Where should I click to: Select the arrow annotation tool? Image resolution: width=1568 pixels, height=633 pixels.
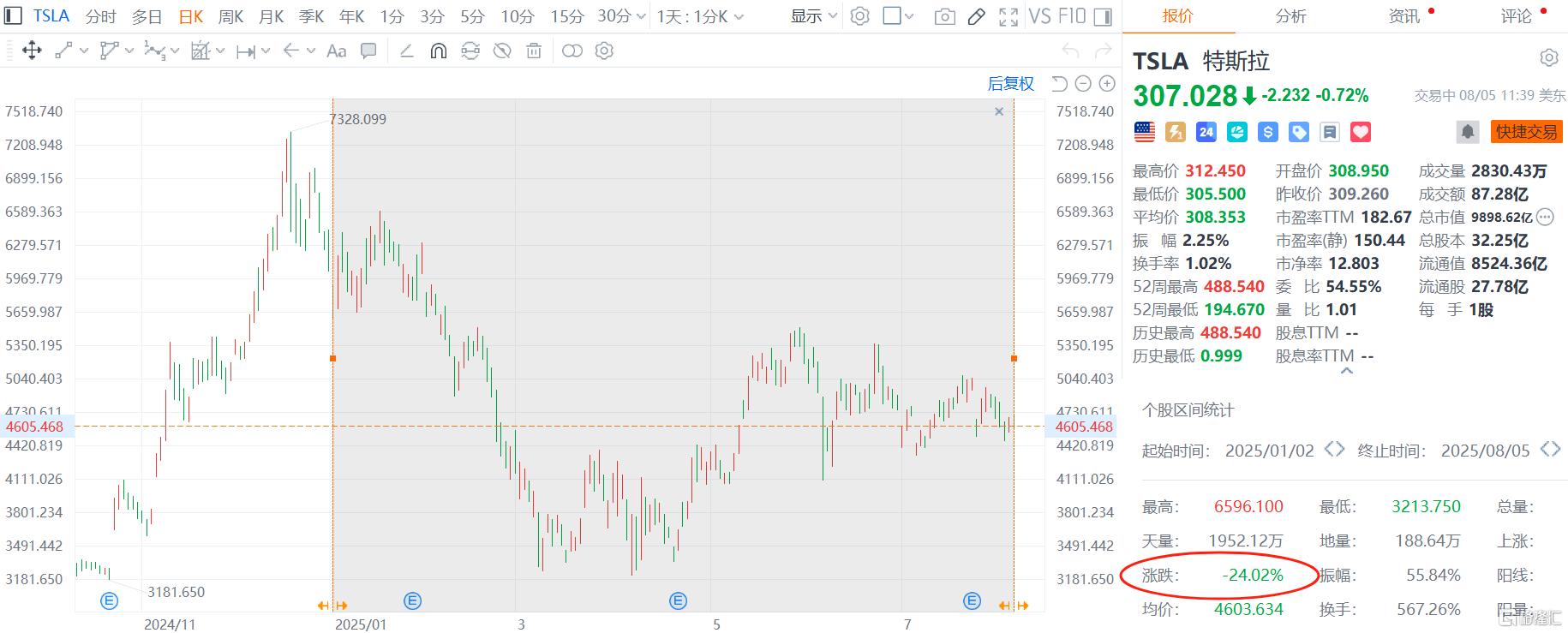click(x=291, y=51)
